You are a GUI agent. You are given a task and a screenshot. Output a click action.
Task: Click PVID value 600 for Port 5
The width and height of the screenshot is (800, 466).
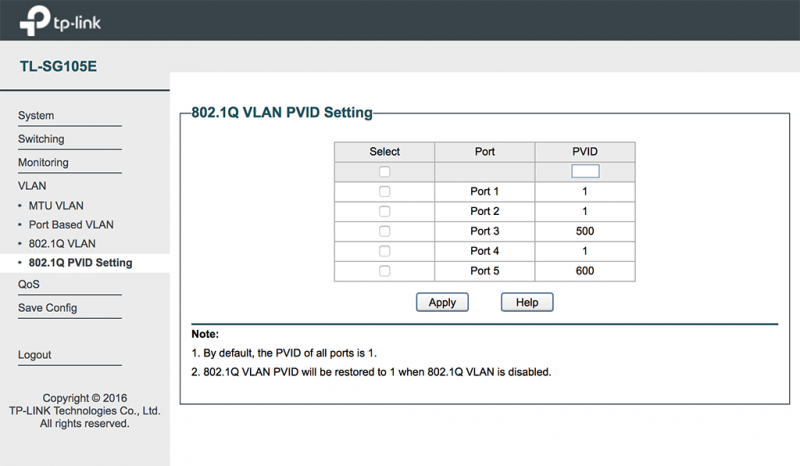[x=585, y=271]
